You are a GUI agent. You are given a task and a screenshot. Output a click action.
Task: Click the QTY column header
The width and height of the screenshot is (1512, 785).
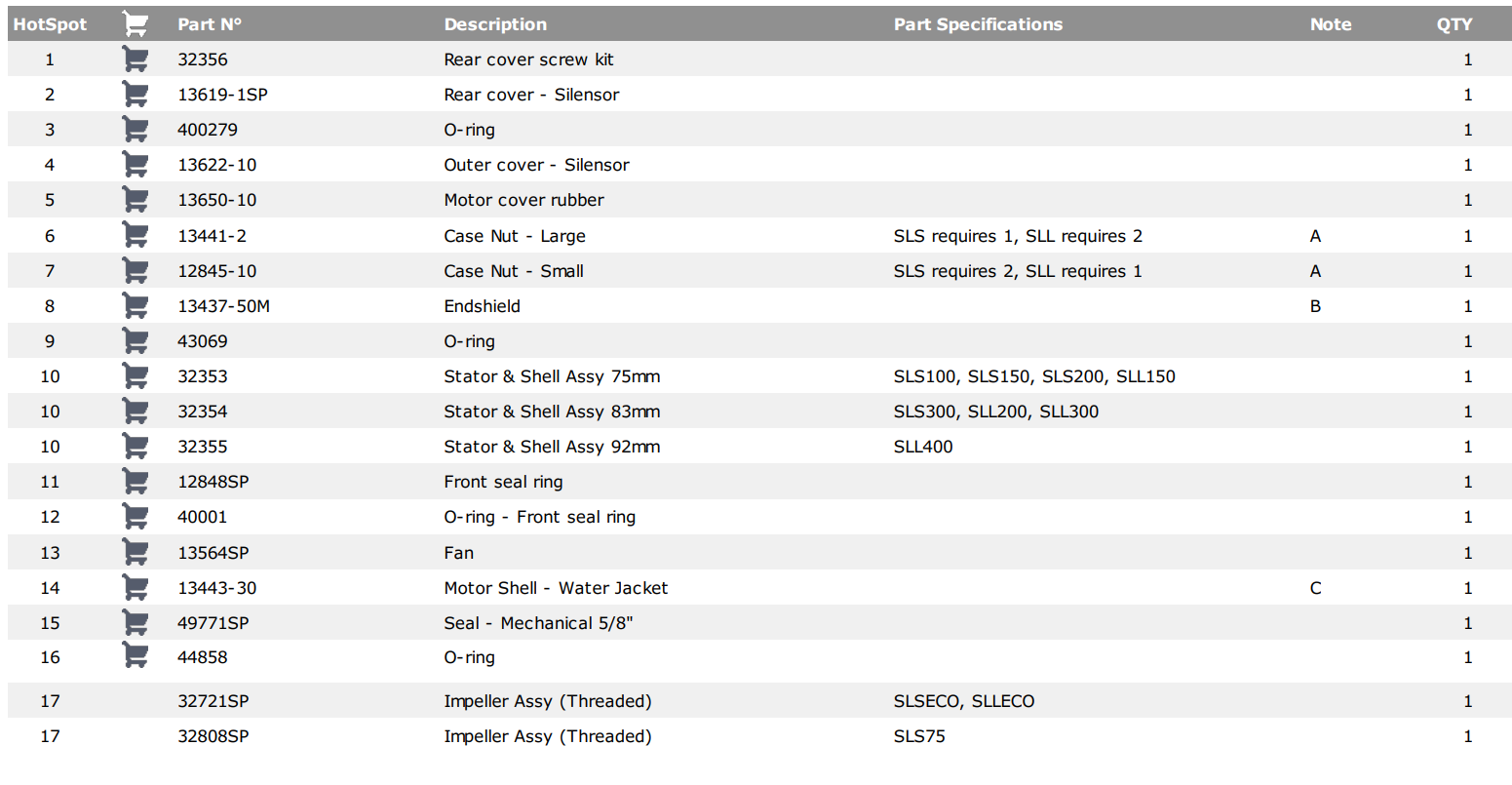pos(1454,24)
